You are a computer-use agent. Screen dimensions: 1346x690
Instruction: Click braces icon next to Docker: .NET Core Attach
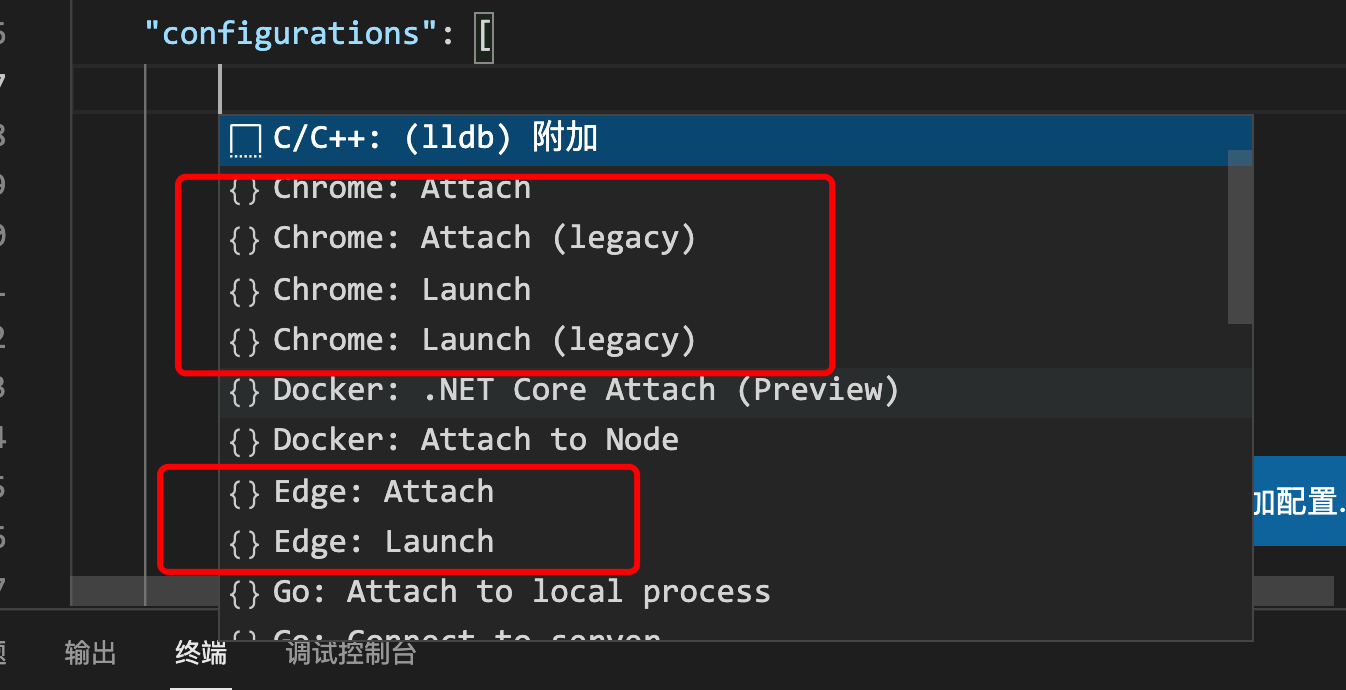[x=245, y=390]
